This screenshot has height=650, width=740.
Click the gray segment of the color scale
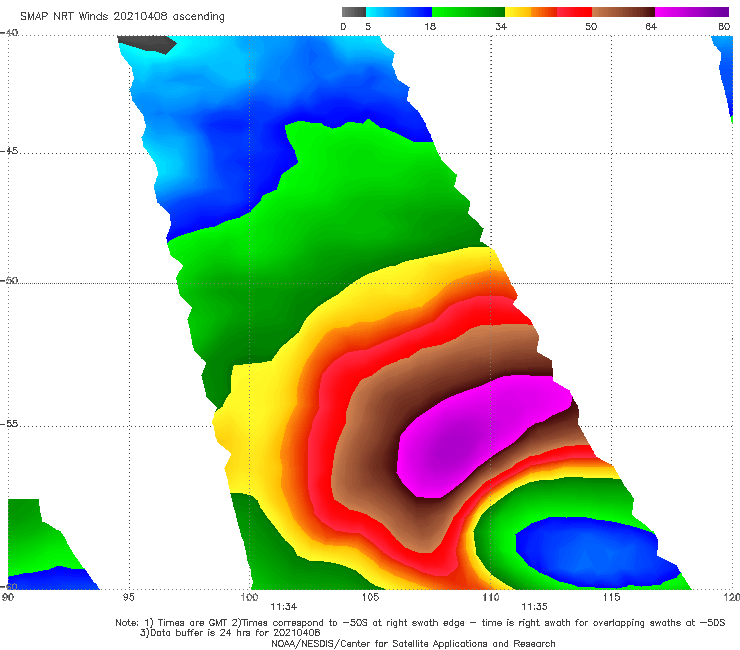[x=354, y=12]
